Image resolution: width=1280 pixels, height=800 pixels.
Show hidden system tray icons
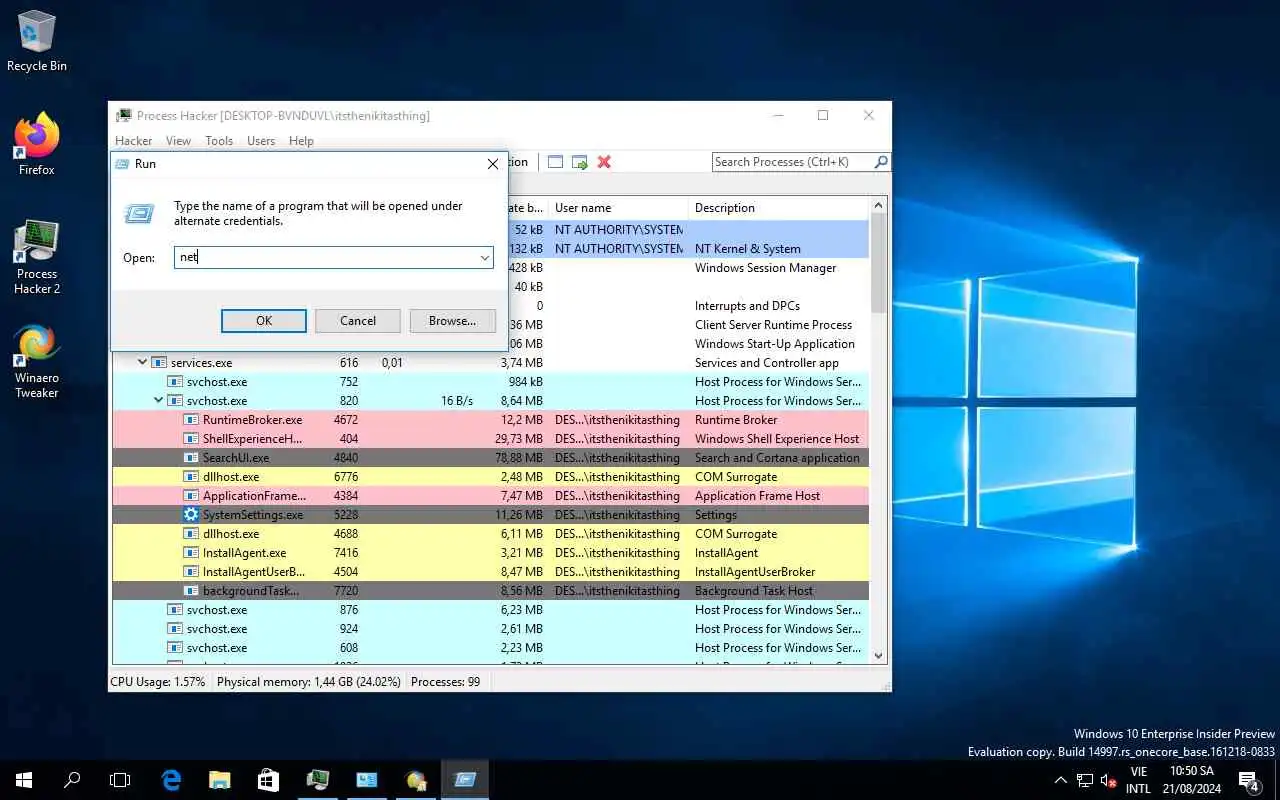(1061, 780)
